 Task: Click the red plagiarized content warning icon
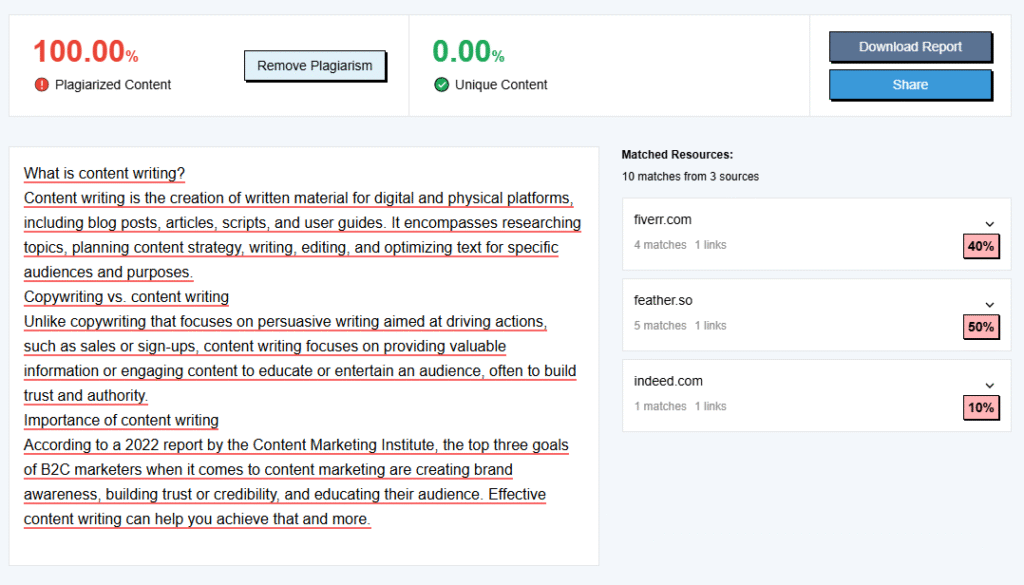coord(41,85)
